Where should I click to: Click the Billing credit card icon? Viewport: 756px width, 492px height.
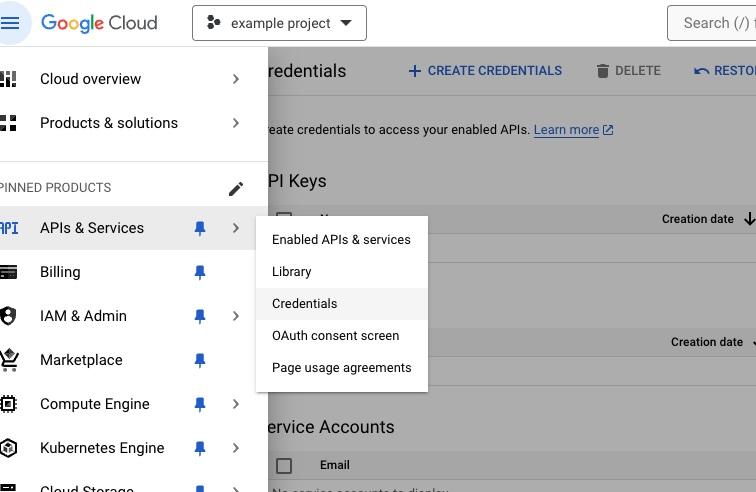pos(8,272)
